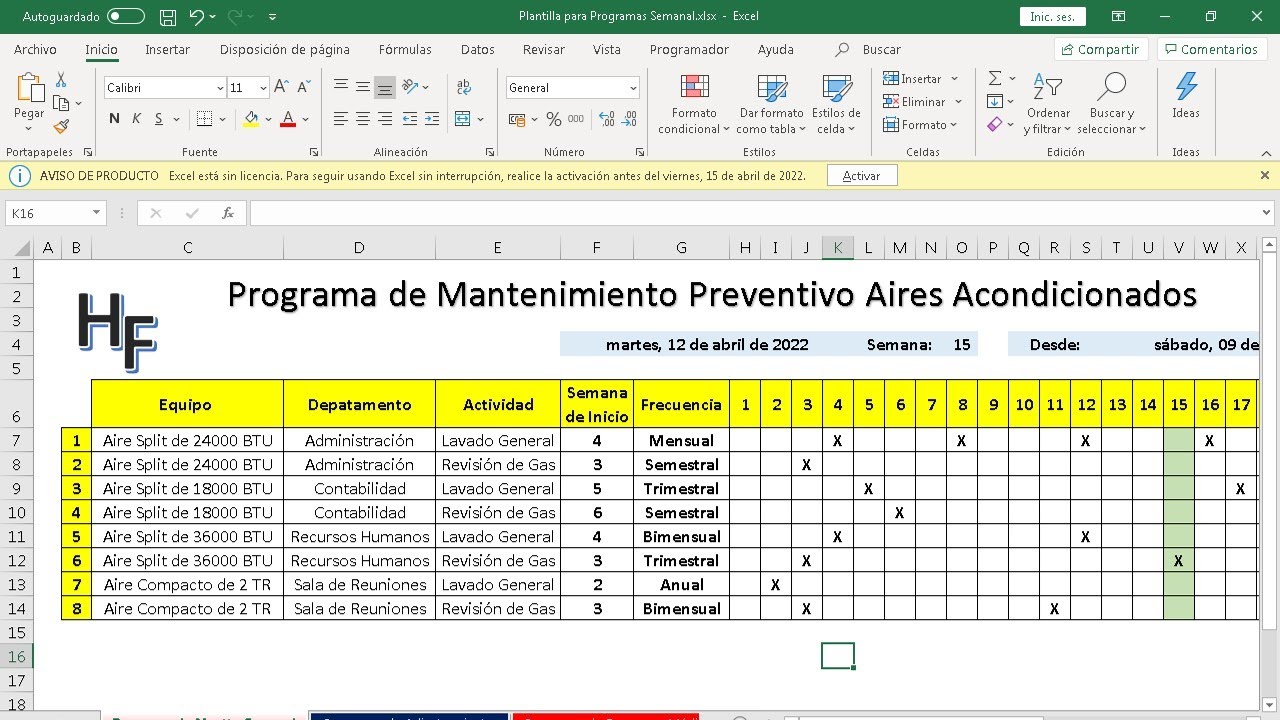The image size is (1280, 720).
Task: Click the align right icon
Action: [x=384, y=119]
